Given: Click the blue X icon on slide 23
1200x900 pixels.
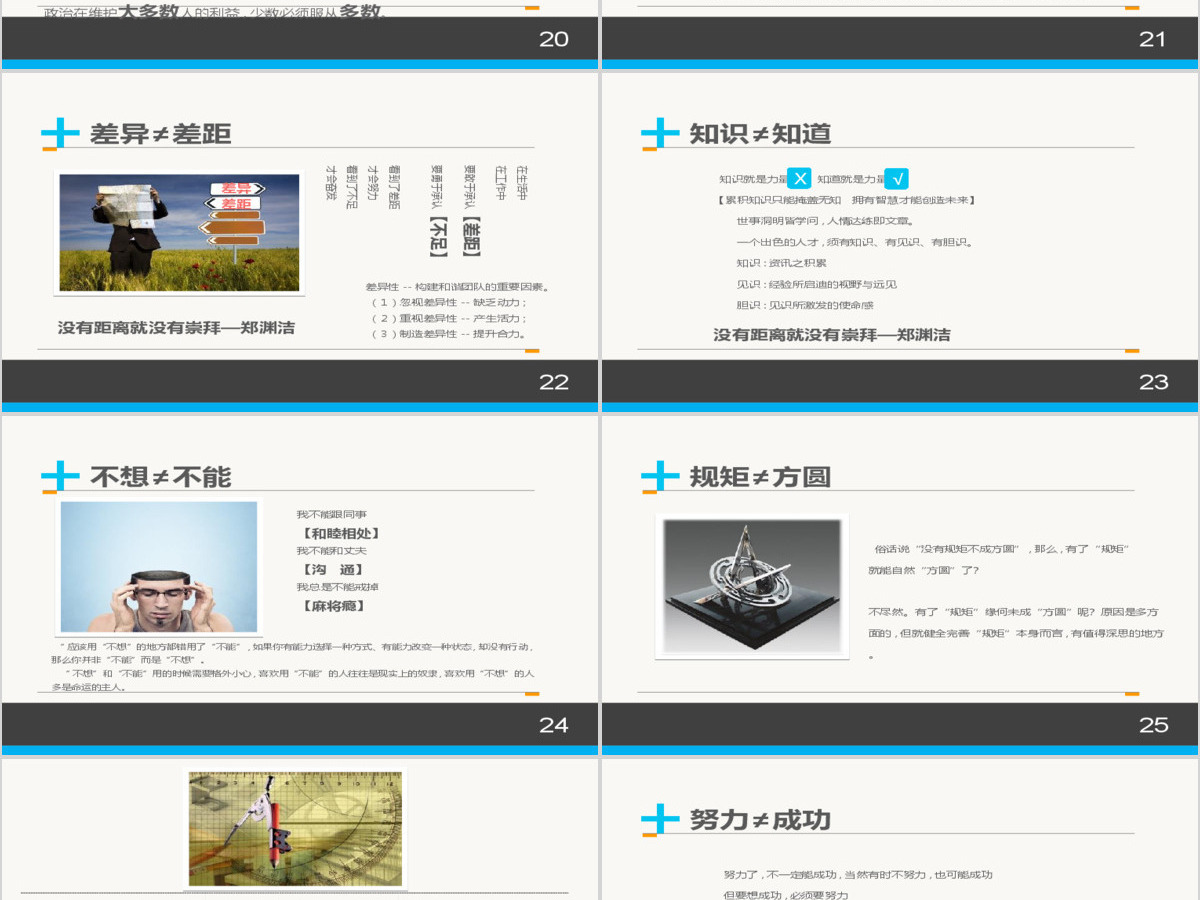Looking at the screenshot, I should 799,179.
